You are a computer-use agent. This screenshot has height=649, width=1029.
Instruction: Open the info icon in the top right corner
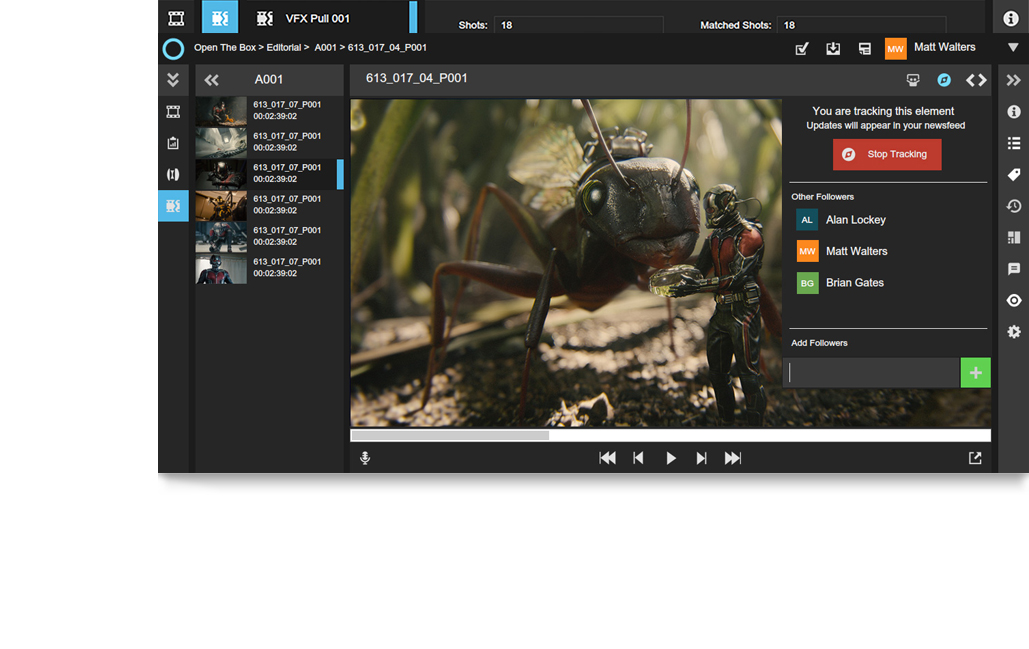pos(1011,18)
